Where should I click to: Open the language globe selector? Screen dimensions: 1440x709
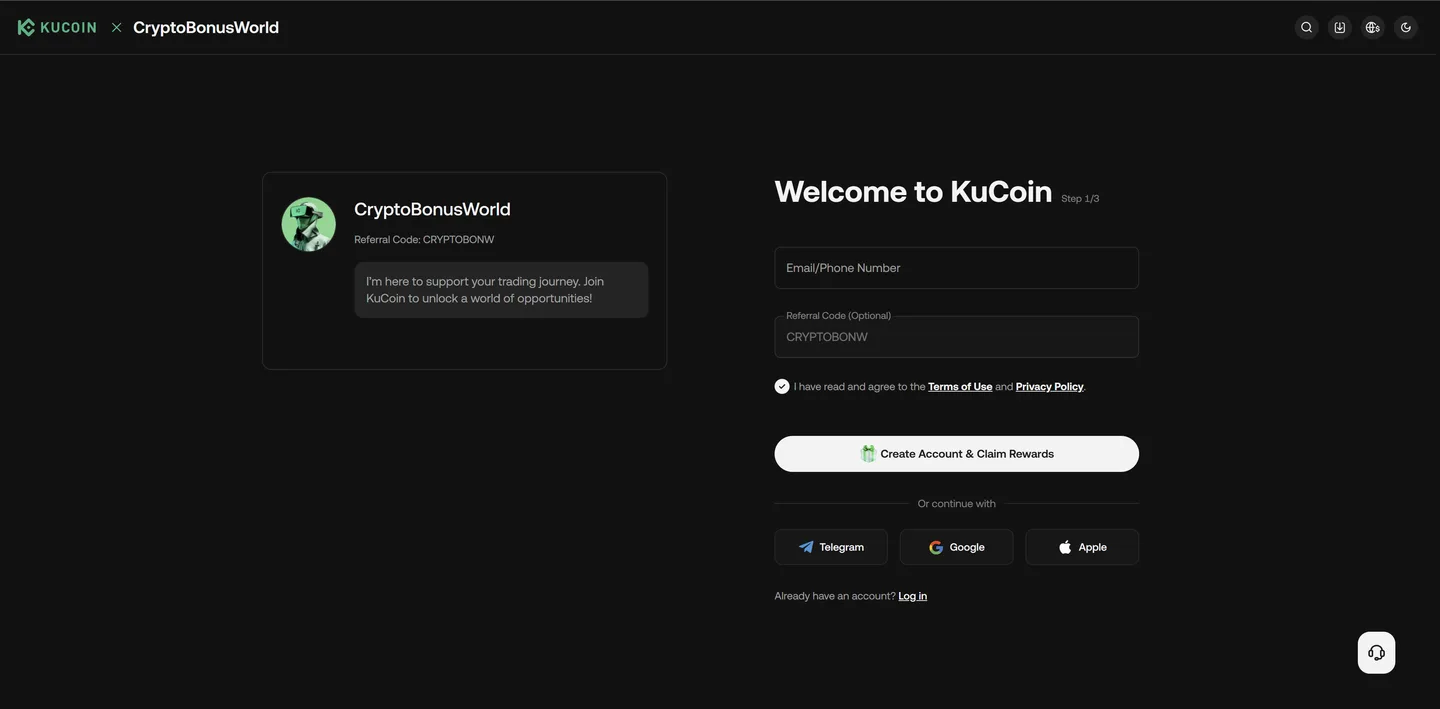[1373, 27]
